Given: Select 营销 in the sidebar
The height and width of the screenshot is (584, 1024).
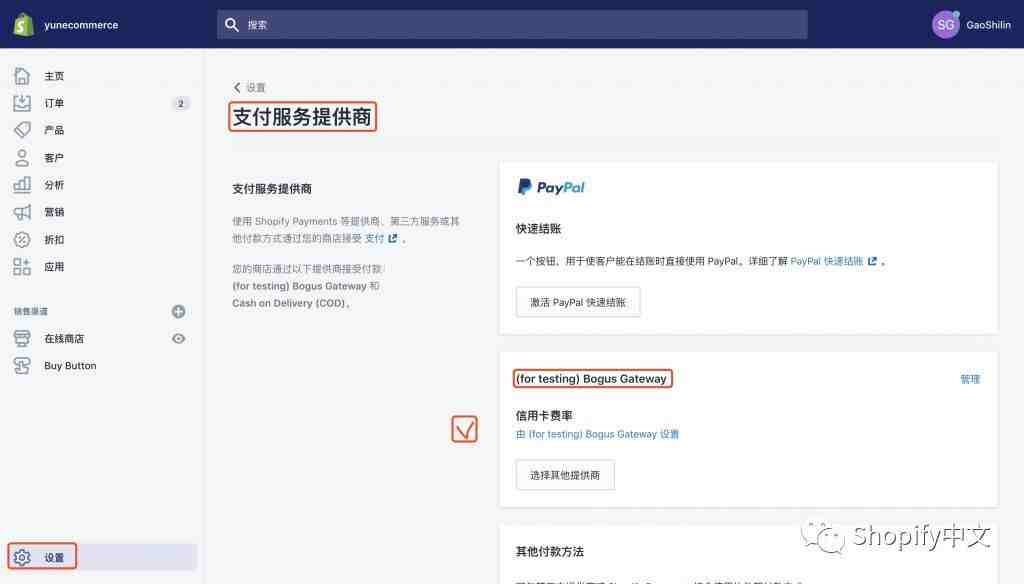Looking at the screenshot, I should pyautogui.click(x=54, y=212).
